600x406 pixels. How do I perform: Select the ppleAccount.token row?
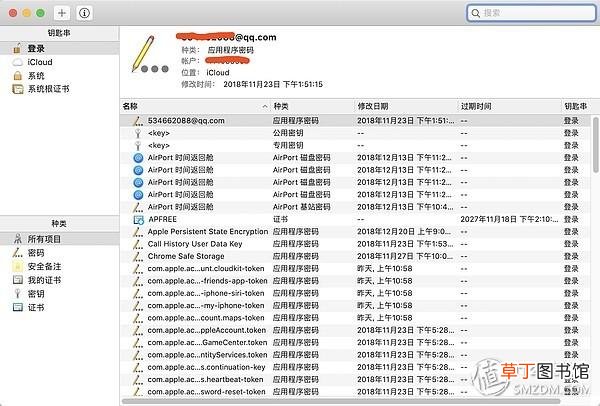point(356,330)
